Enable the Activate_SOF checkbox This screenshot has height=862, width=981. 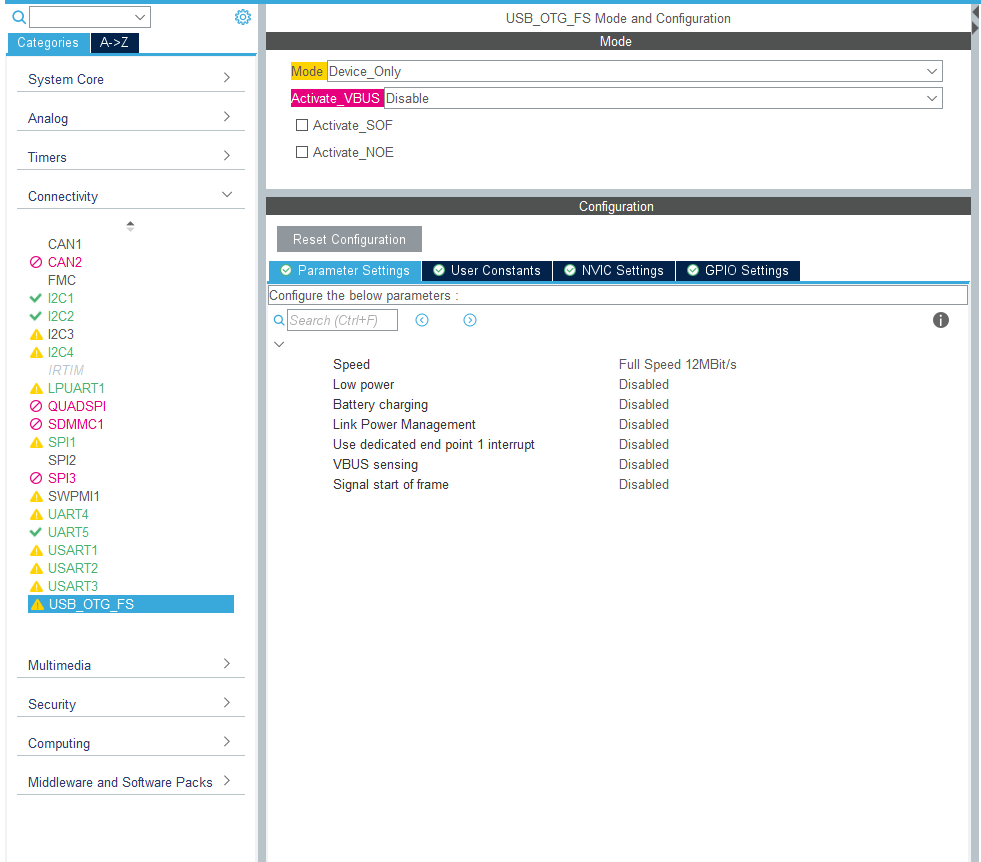[302, 125]
